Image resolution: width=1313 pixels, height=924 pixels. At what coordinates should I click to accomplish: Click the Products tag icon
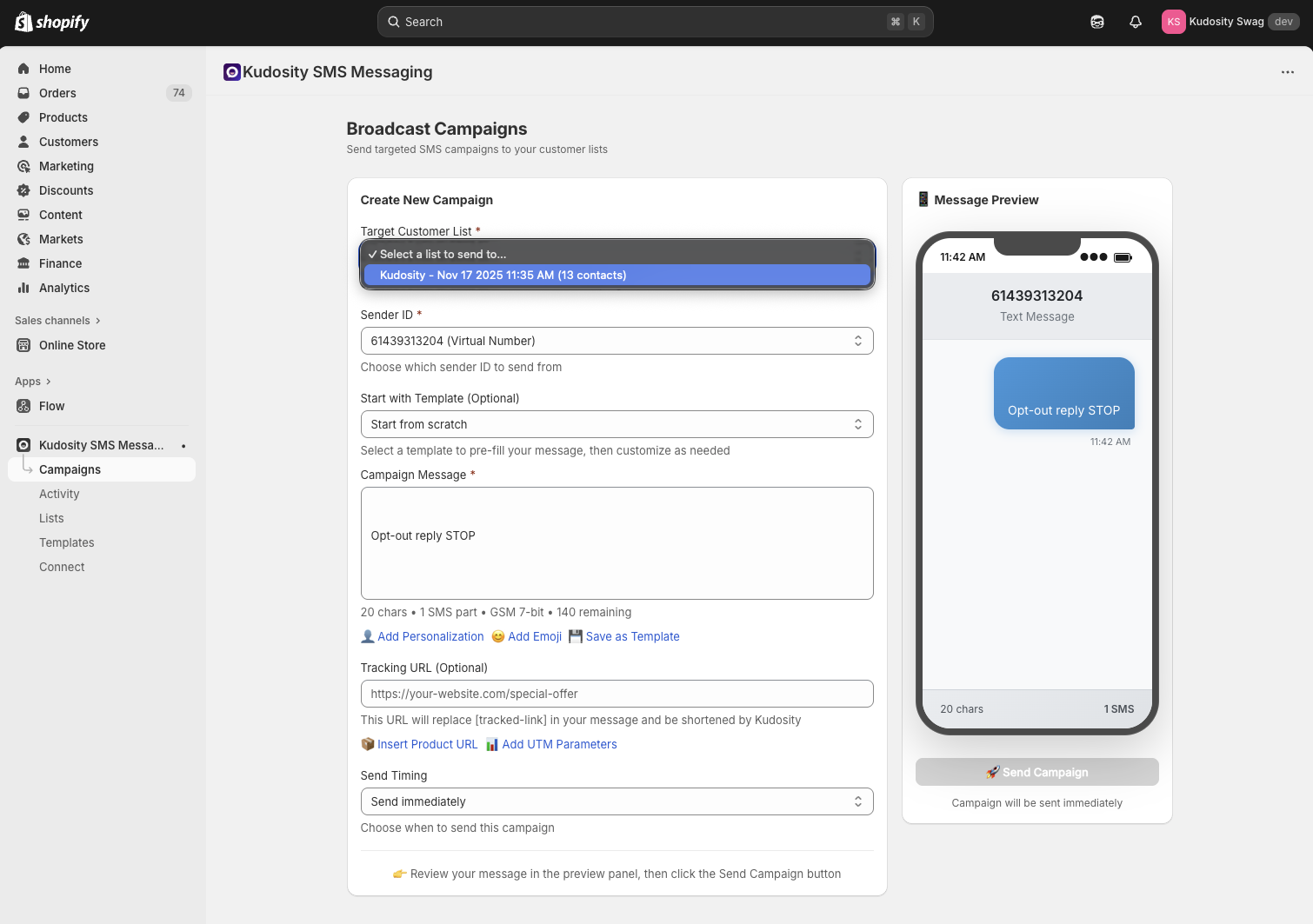tap(23, 117)
